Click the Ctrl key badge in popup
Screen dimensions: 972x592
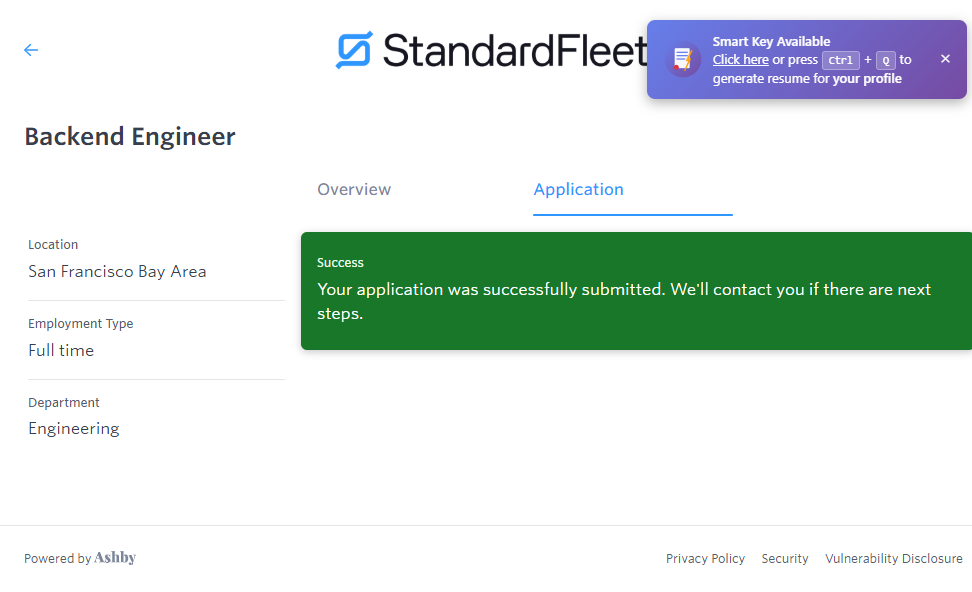tap(840, 60)
